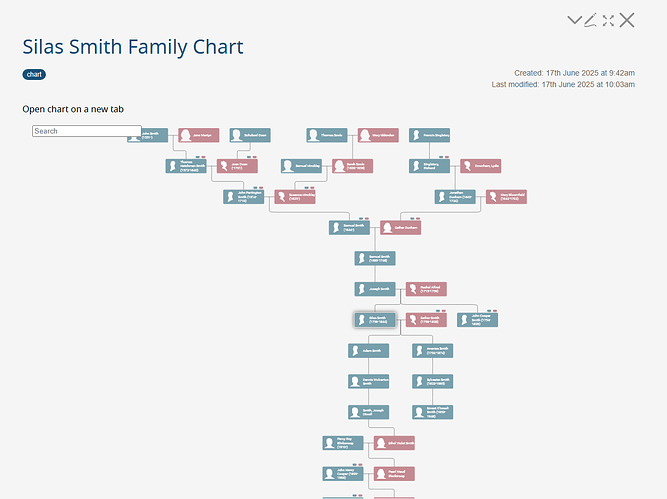This screenshot has height=499, width=667.
Task: Toggle fullscreen with the expand-arrows icon
Action: coord(608,20)
